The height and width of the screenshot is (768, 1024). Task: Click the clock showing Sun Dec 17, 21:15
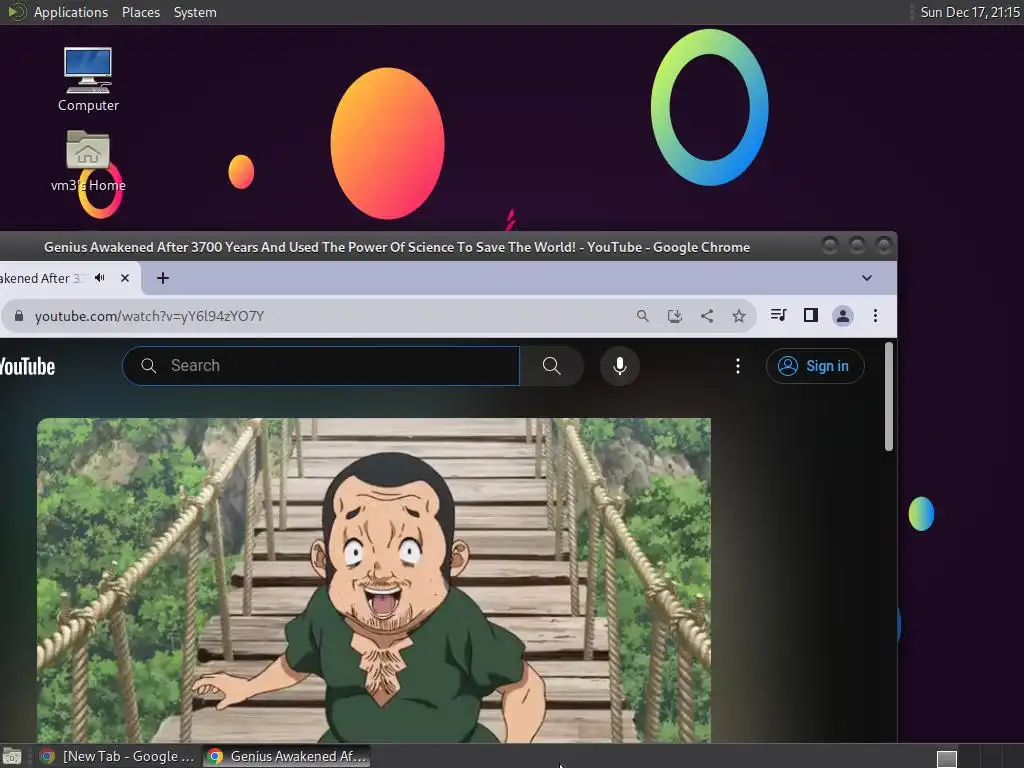[x=970, y=12]
